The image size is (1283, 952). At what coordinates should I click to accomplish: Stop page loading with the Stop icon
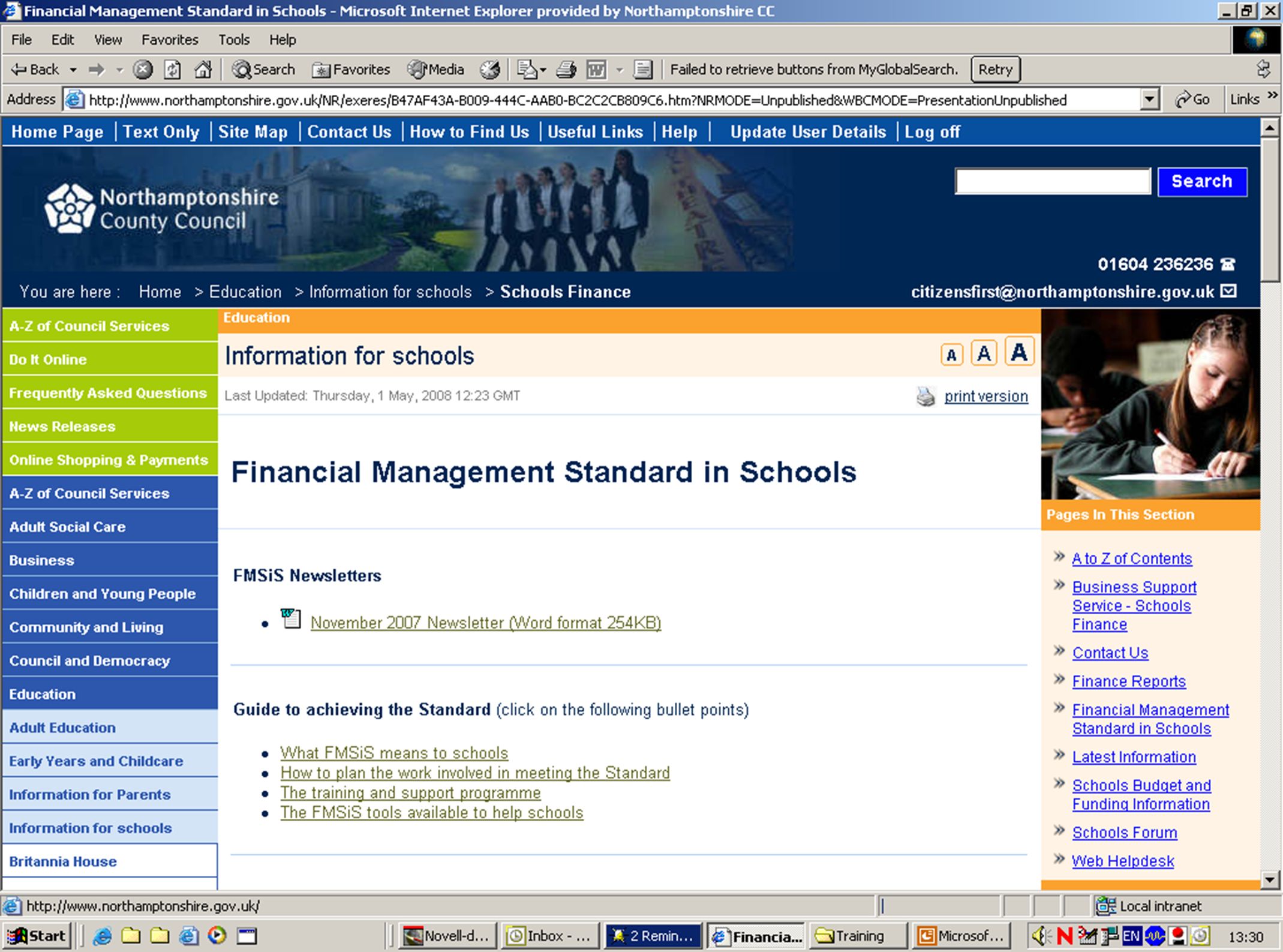click(x=143, y=70)
